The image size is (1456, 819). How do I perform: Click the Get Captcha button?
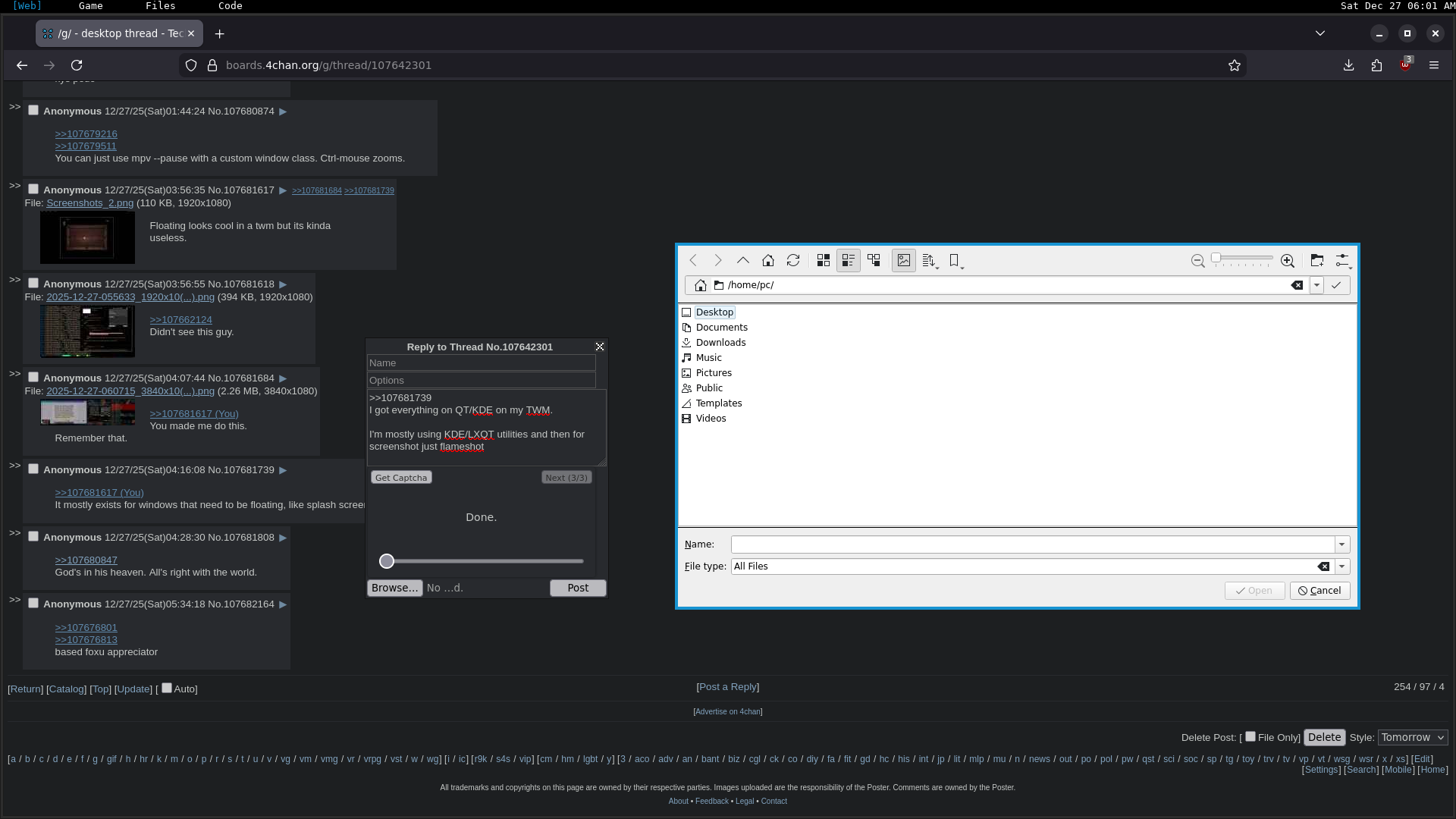click(x=401, y=478)
